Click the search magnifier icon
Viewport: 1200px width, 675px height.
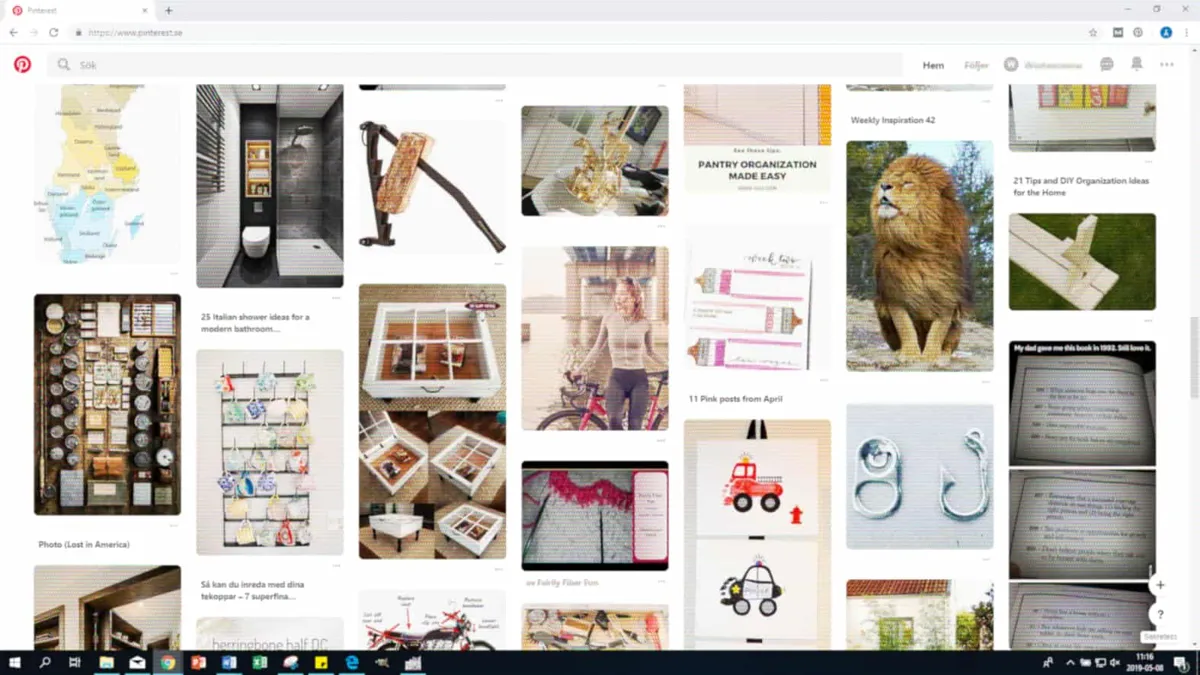pos(62,64)
